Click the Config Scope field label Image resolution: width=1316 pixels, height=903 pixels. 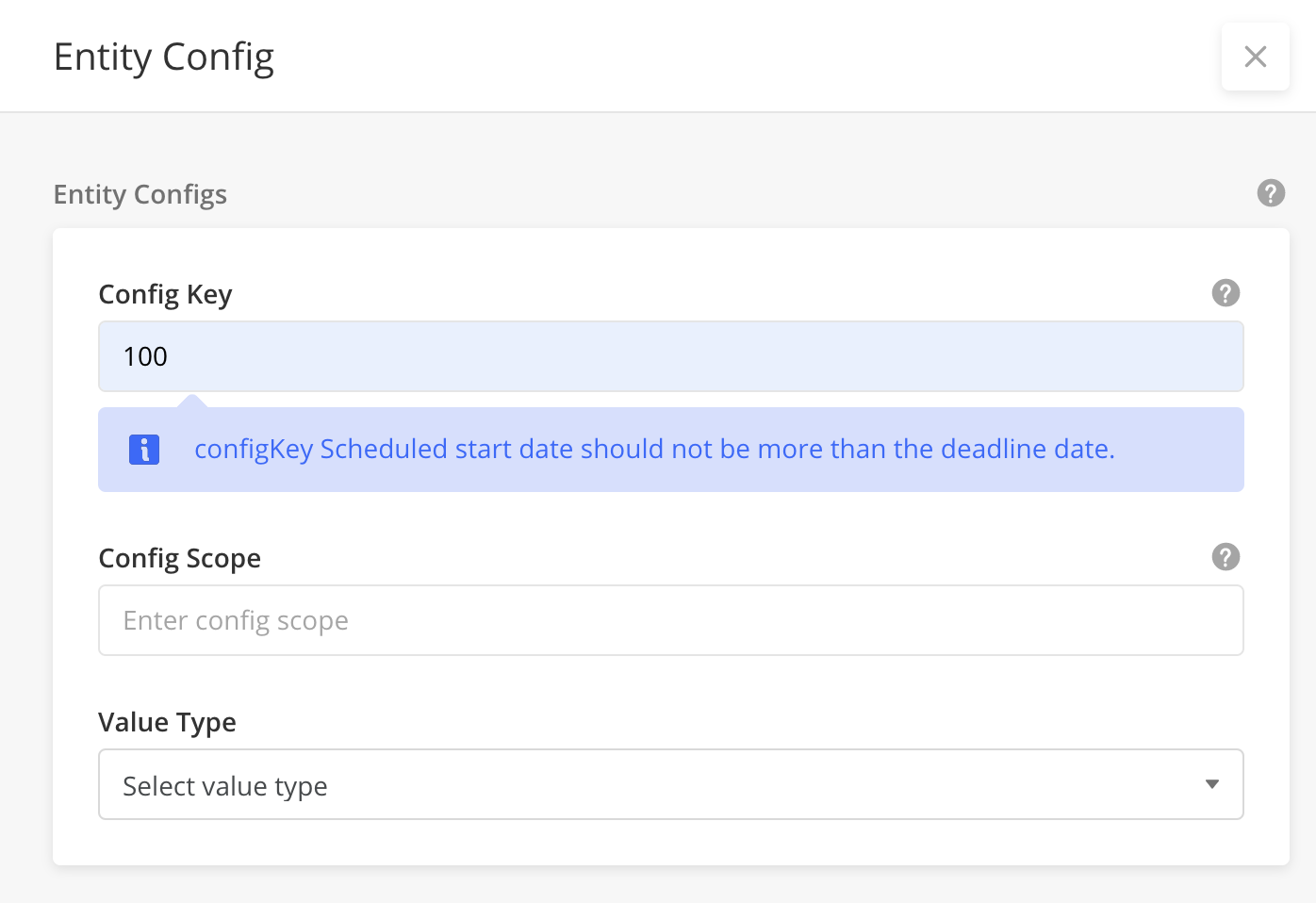pos(180,558)
